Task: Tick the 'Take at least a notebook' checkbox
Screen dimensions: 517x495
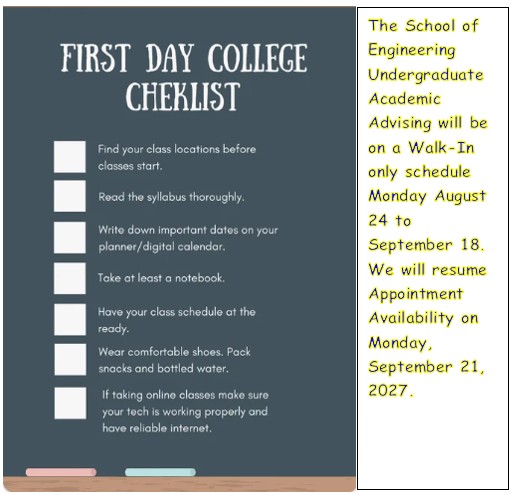Action: (70, 278)
